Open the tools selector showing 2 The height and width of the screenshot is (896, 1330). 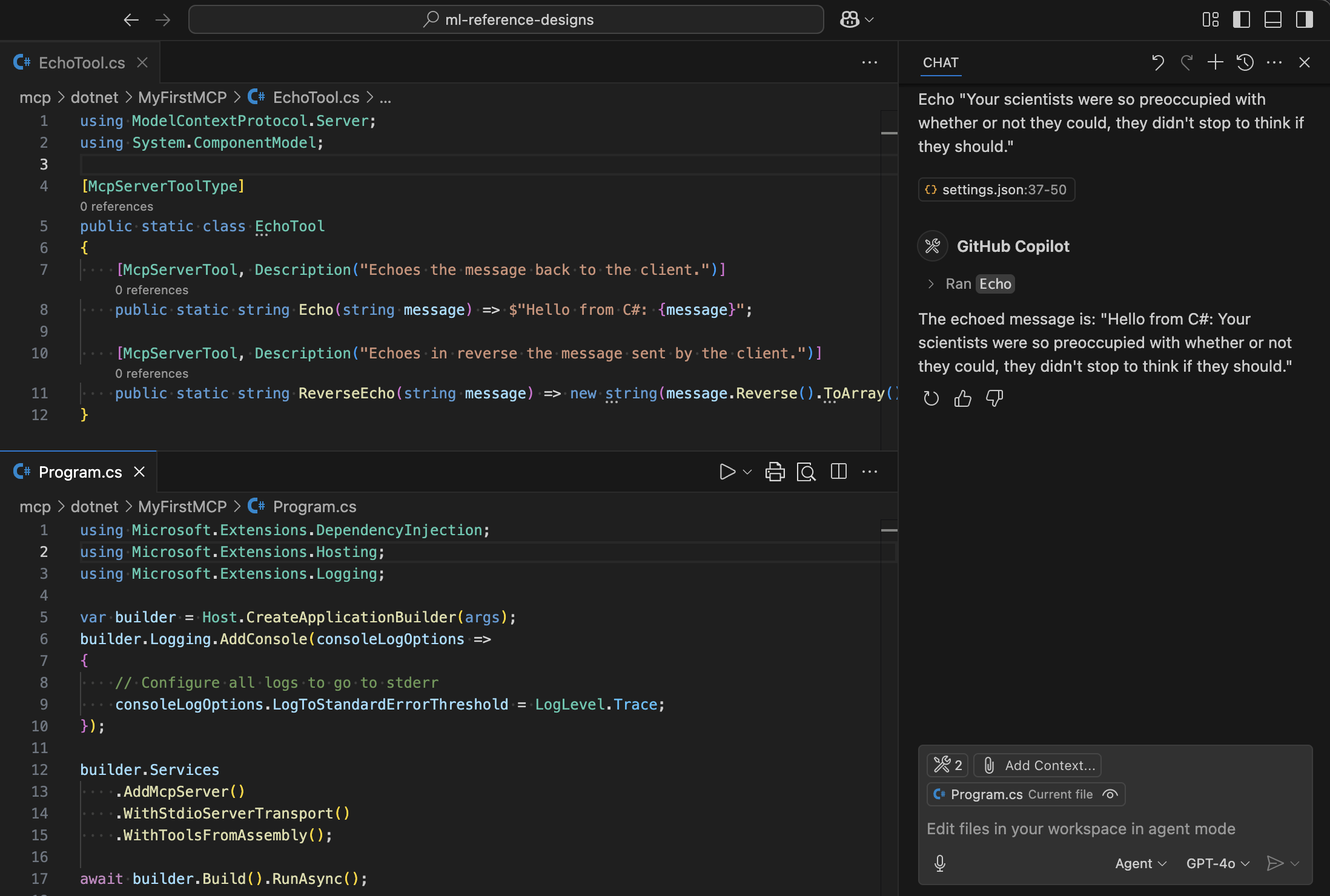point(948,765)
